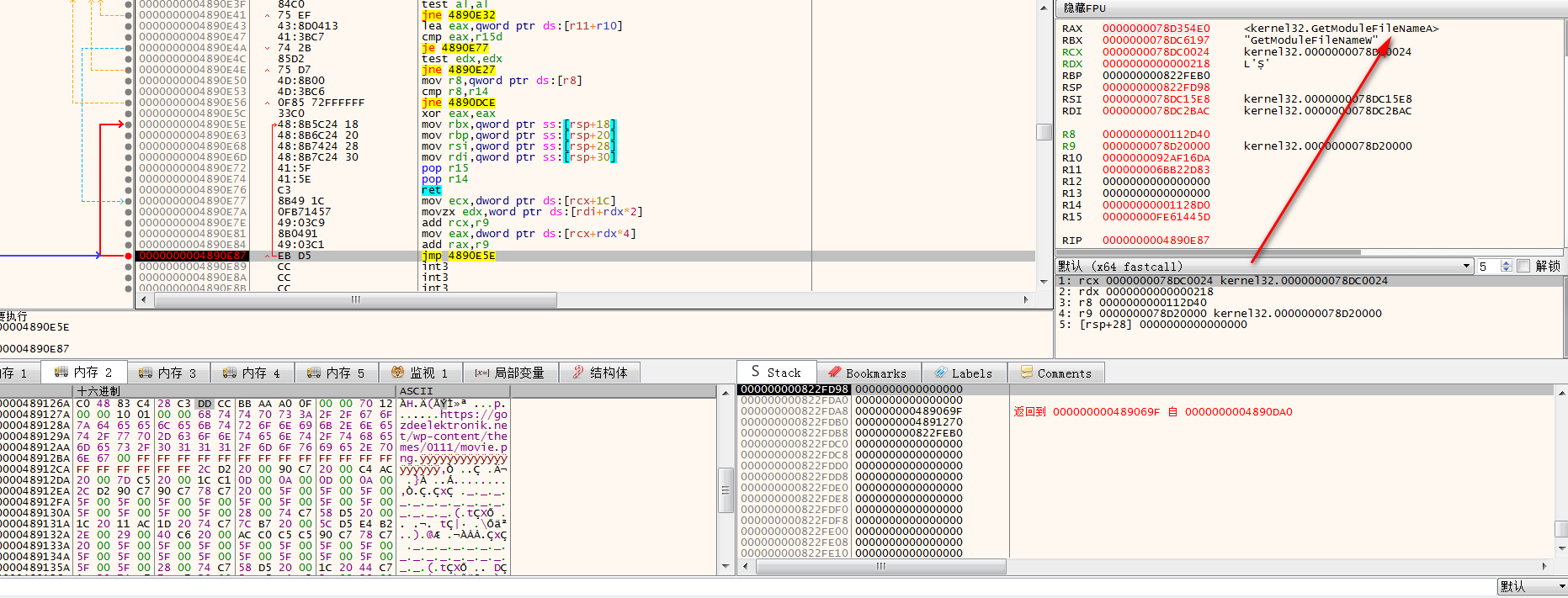1568x598 pixels.
Task: Open the 结构体 struct tab
Action: click(x=600, y=373)
